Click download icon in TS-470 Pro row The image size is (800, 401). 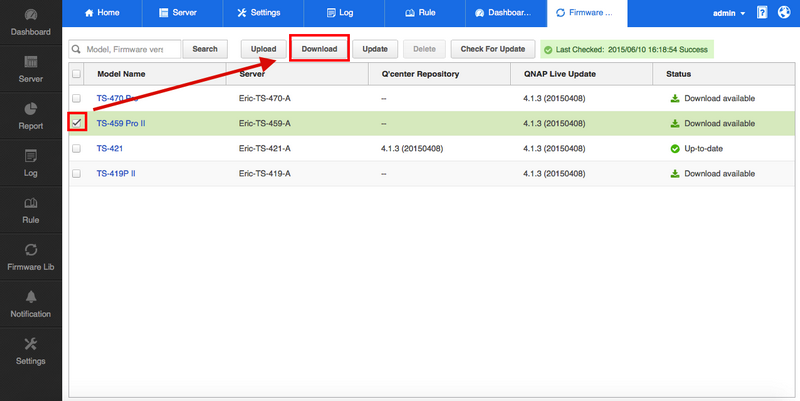(674, 98)
